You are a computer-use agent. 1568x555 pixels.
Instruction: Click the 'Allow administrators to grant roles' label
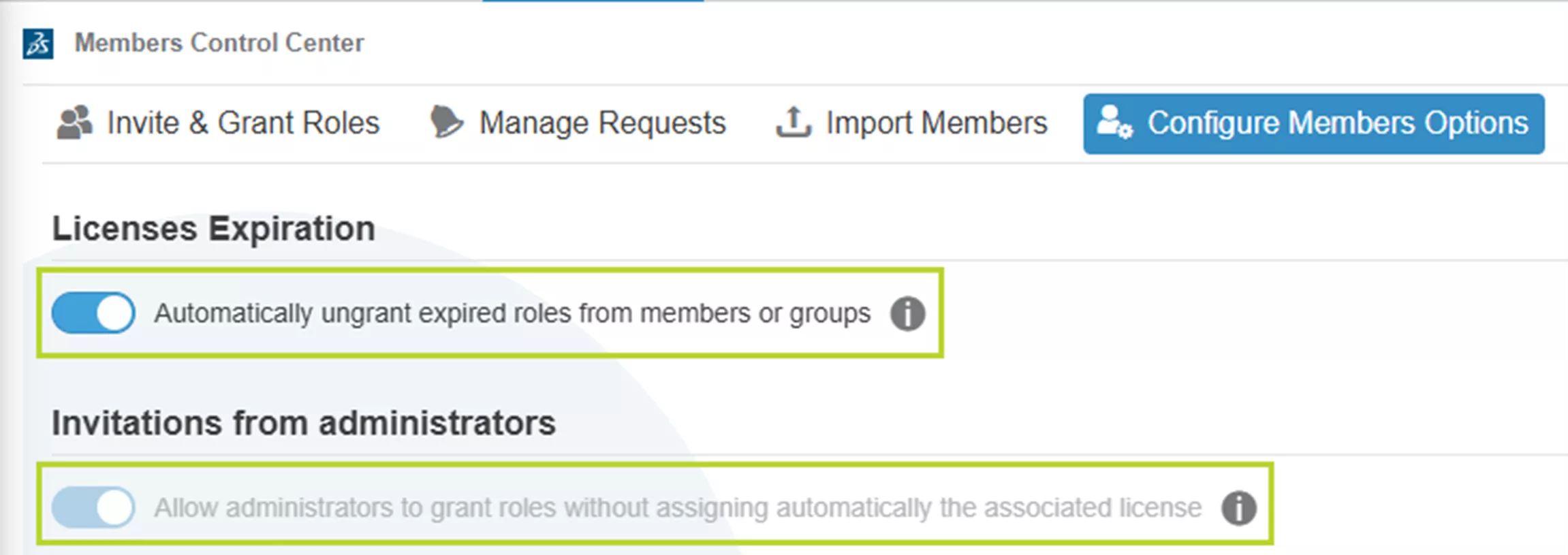coord(678,508)
